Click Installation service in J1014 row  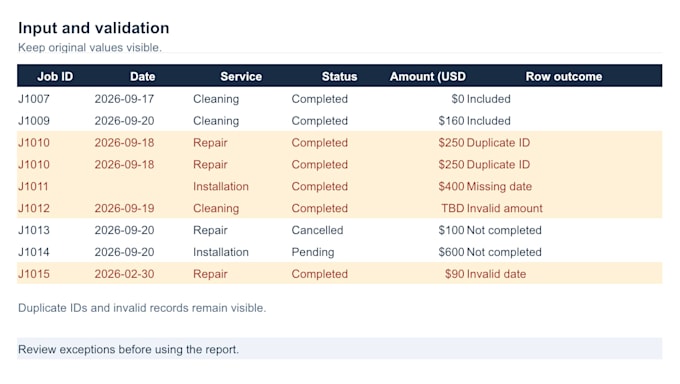221,252
